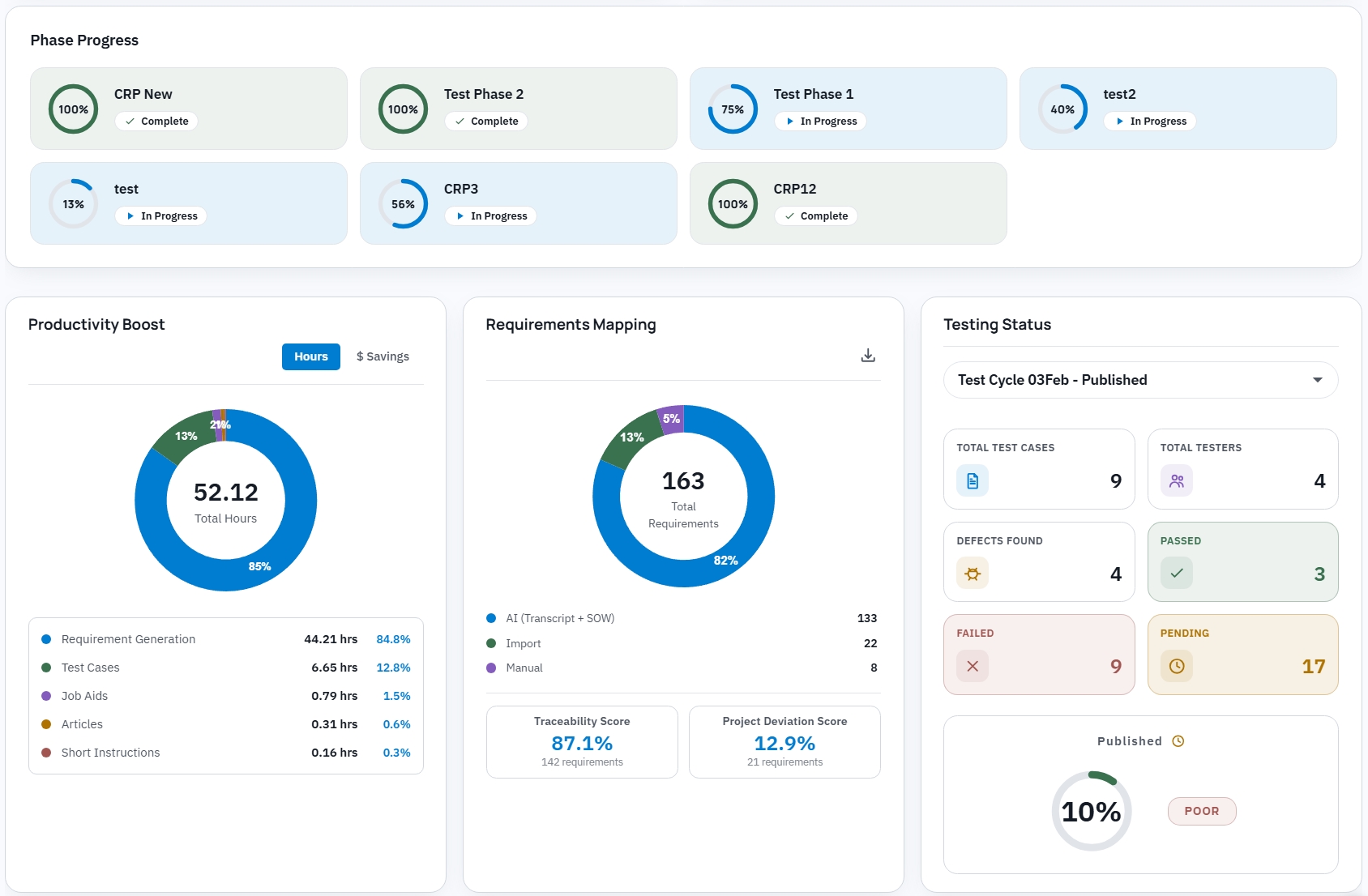Click the POOR rating badge
1368x896 pixels.
(1202, 811)
